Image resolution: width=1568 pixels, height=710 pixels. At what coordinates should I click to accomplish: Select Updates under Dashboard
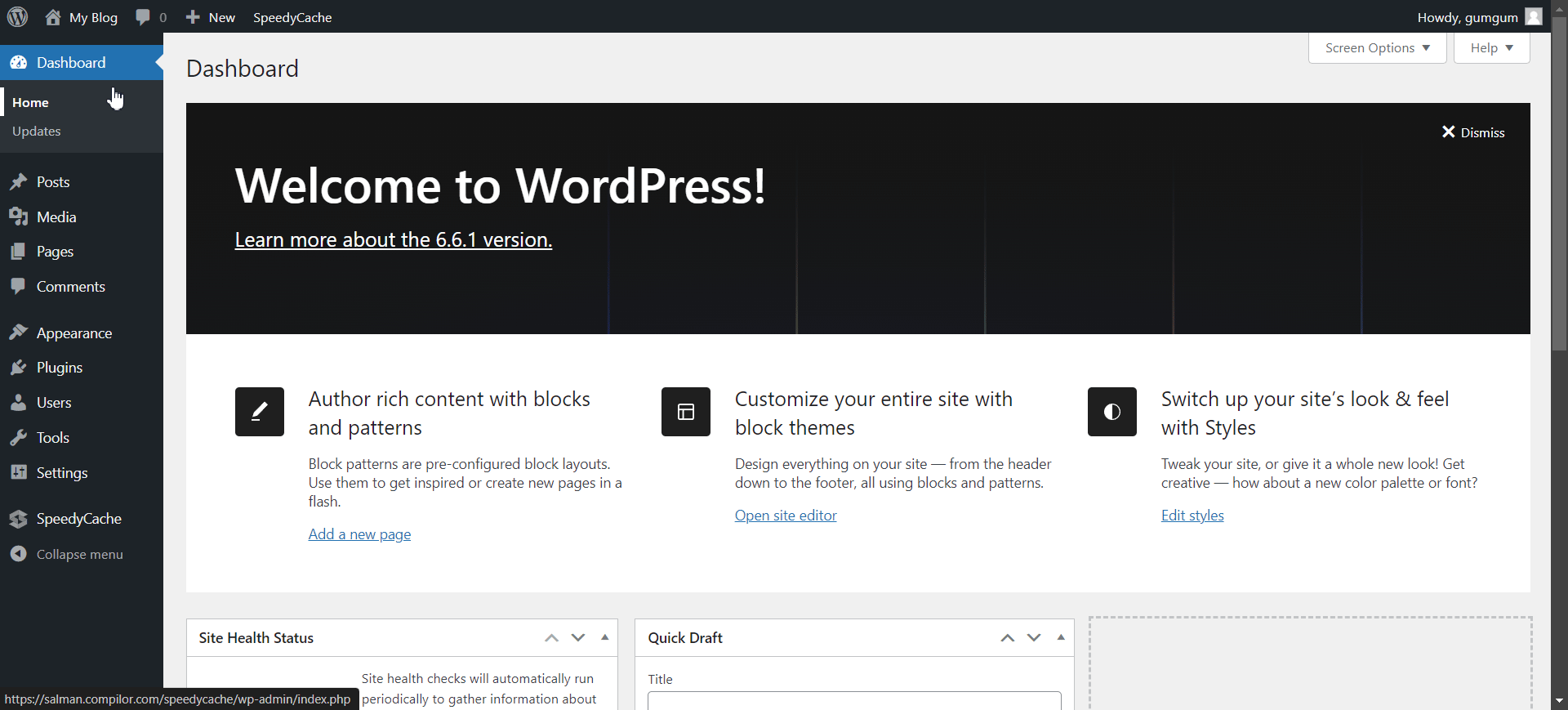click(37, 132)
